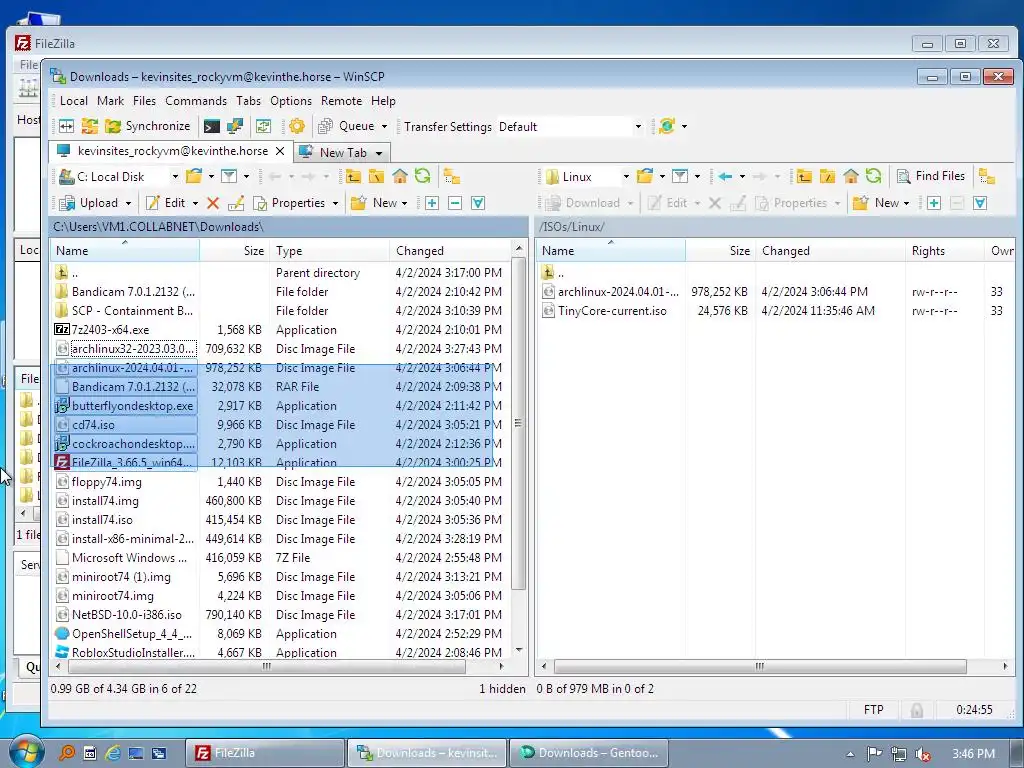Click local Select Files plus icon
Screen dimensions: 1024x768
(432, 203)
